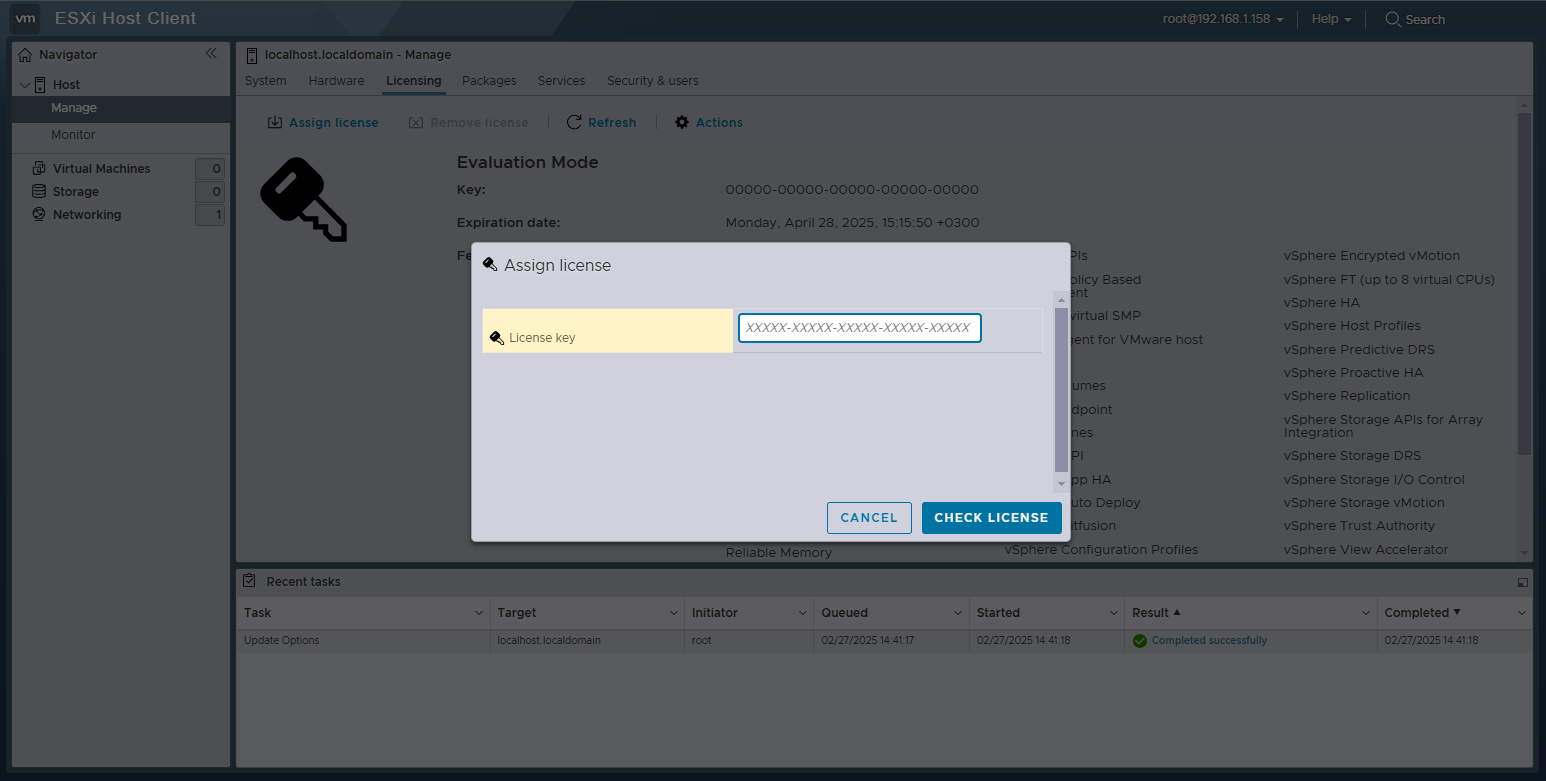Screen dimensions: 1546x781
Task: Click the License key input field
Action: pos(860,328)
